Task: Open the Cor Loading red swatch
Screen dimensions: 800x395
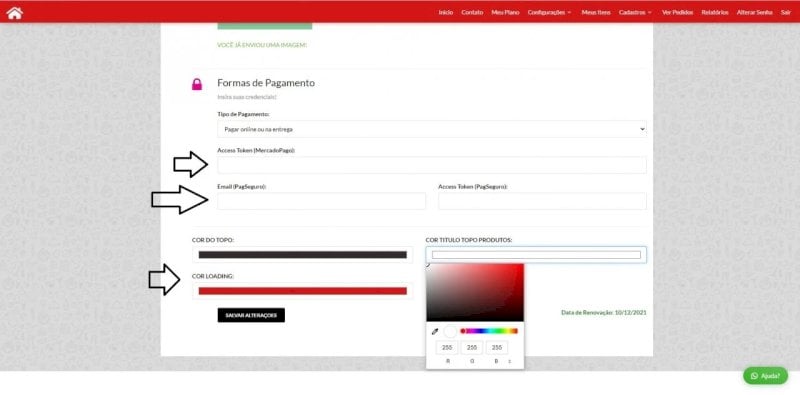Action: (303, 291)
